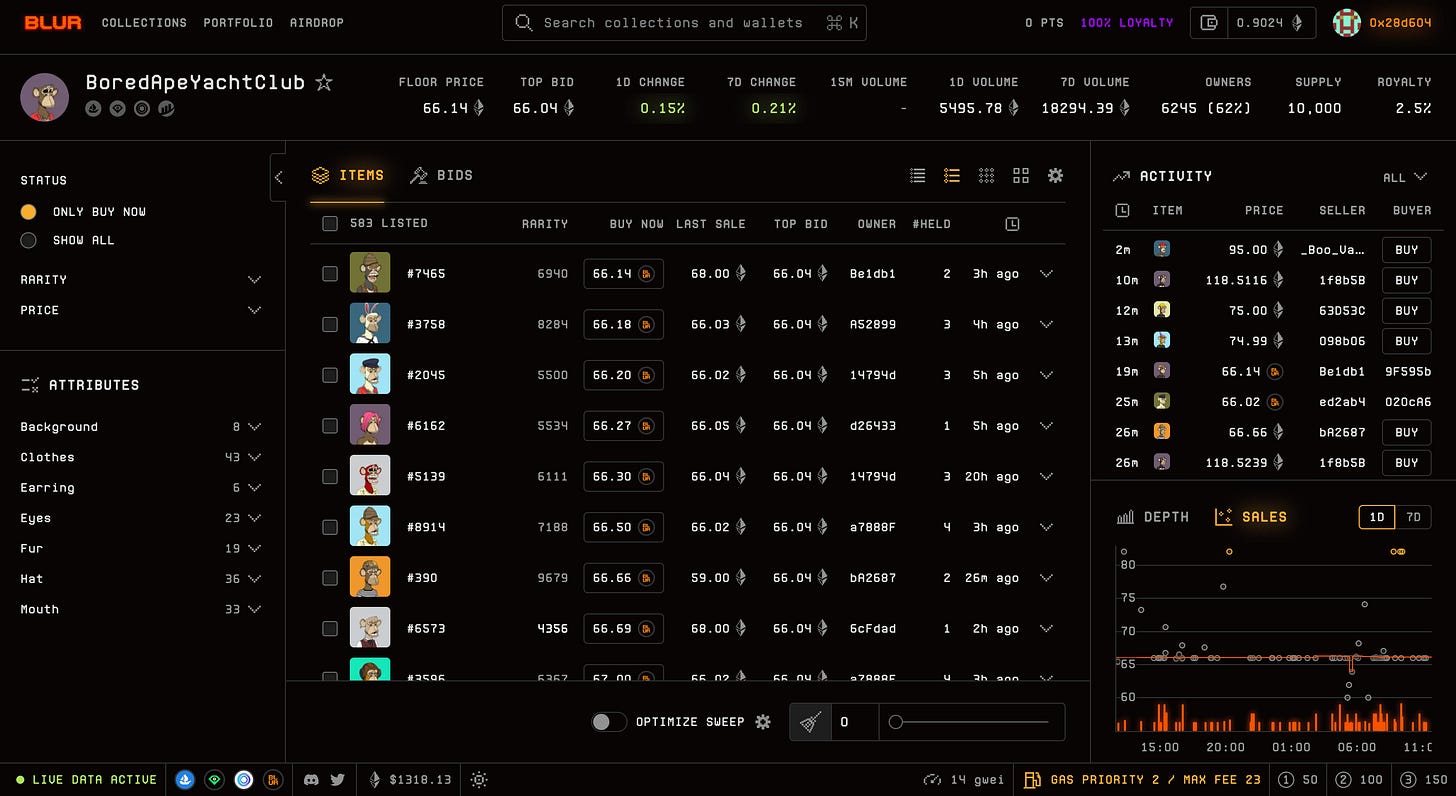1456x796 pixels.
Task: Switch to large grid view icon
Action: [x=1021, y=176]
